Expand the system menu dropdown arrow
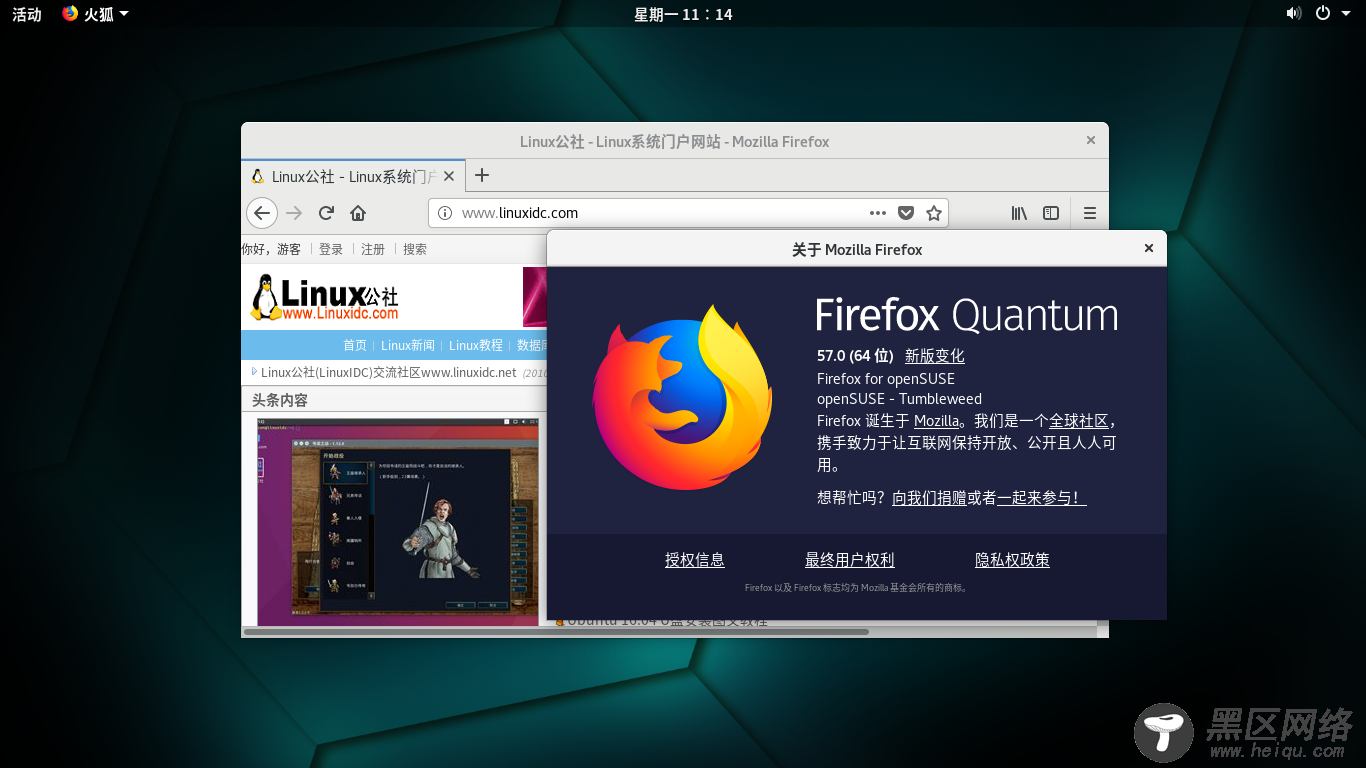Viewport: 1366px width, 768px height. click(1345, 14)
